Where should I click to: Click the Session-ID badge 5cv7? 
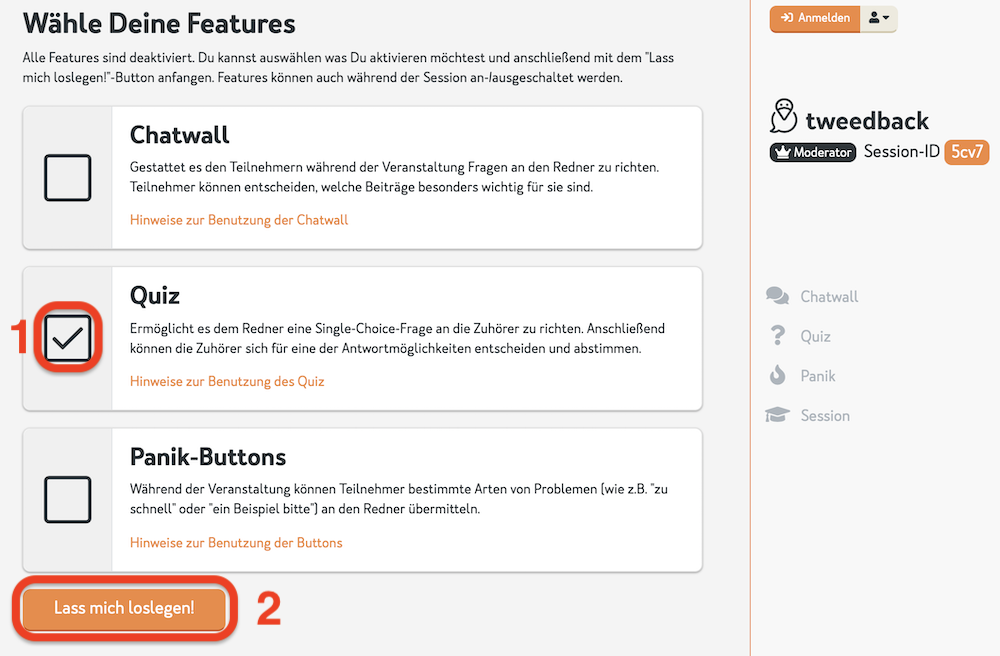[x=966, y=153]
